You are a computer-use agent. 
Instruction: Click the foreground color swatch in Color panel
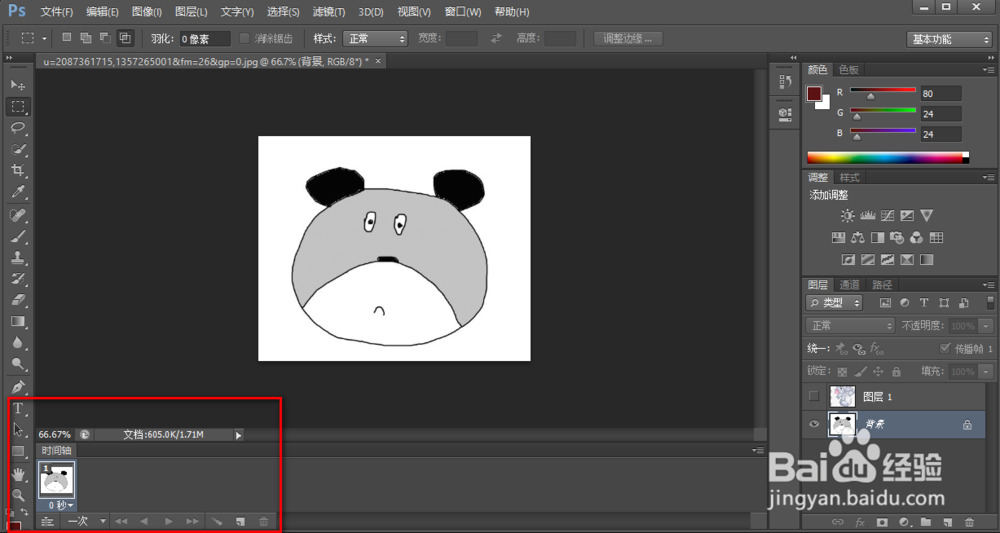click(814, 94)
